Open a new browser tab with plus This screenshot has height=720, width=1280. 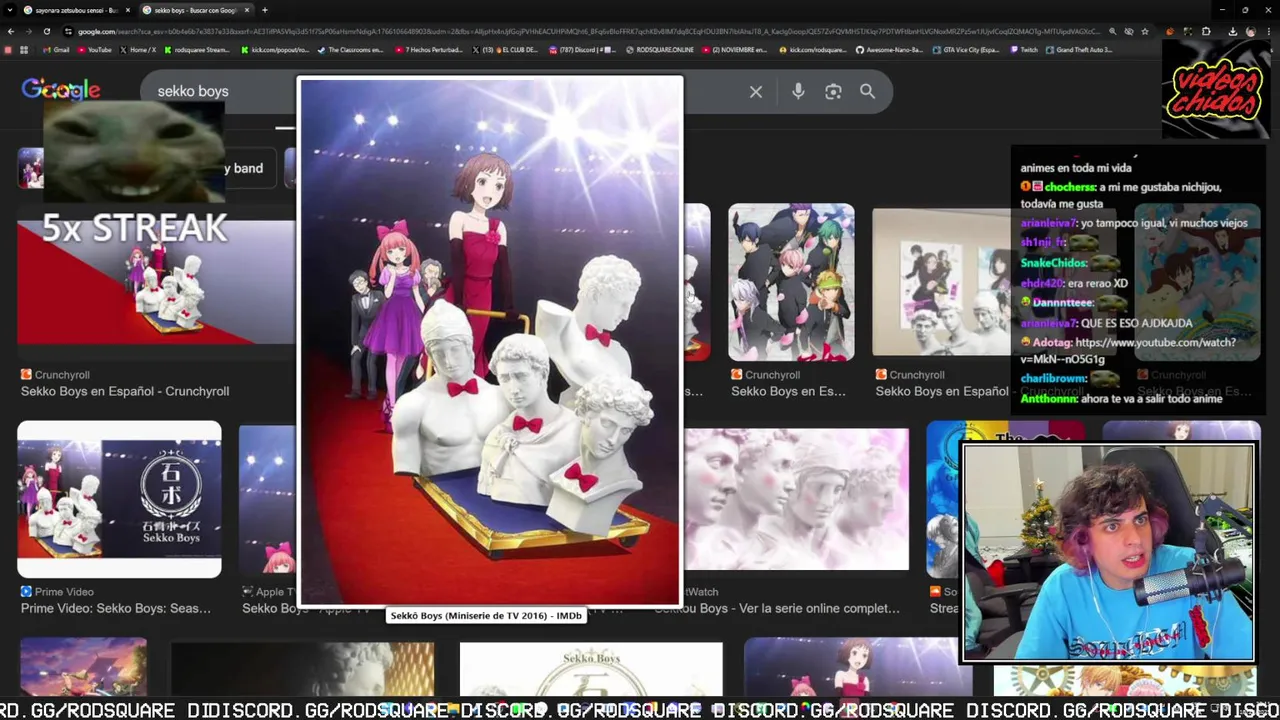[x=264, y=10]
